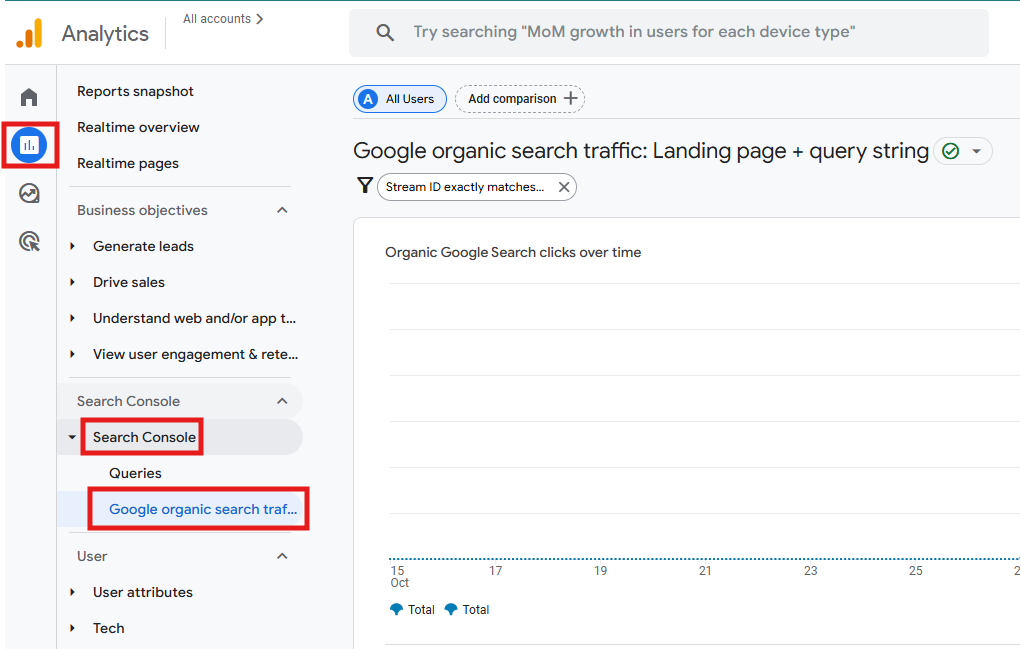The image size is (1020, 649).
Task: Click the Analytics product name
Action: click(x=105, y=34)
